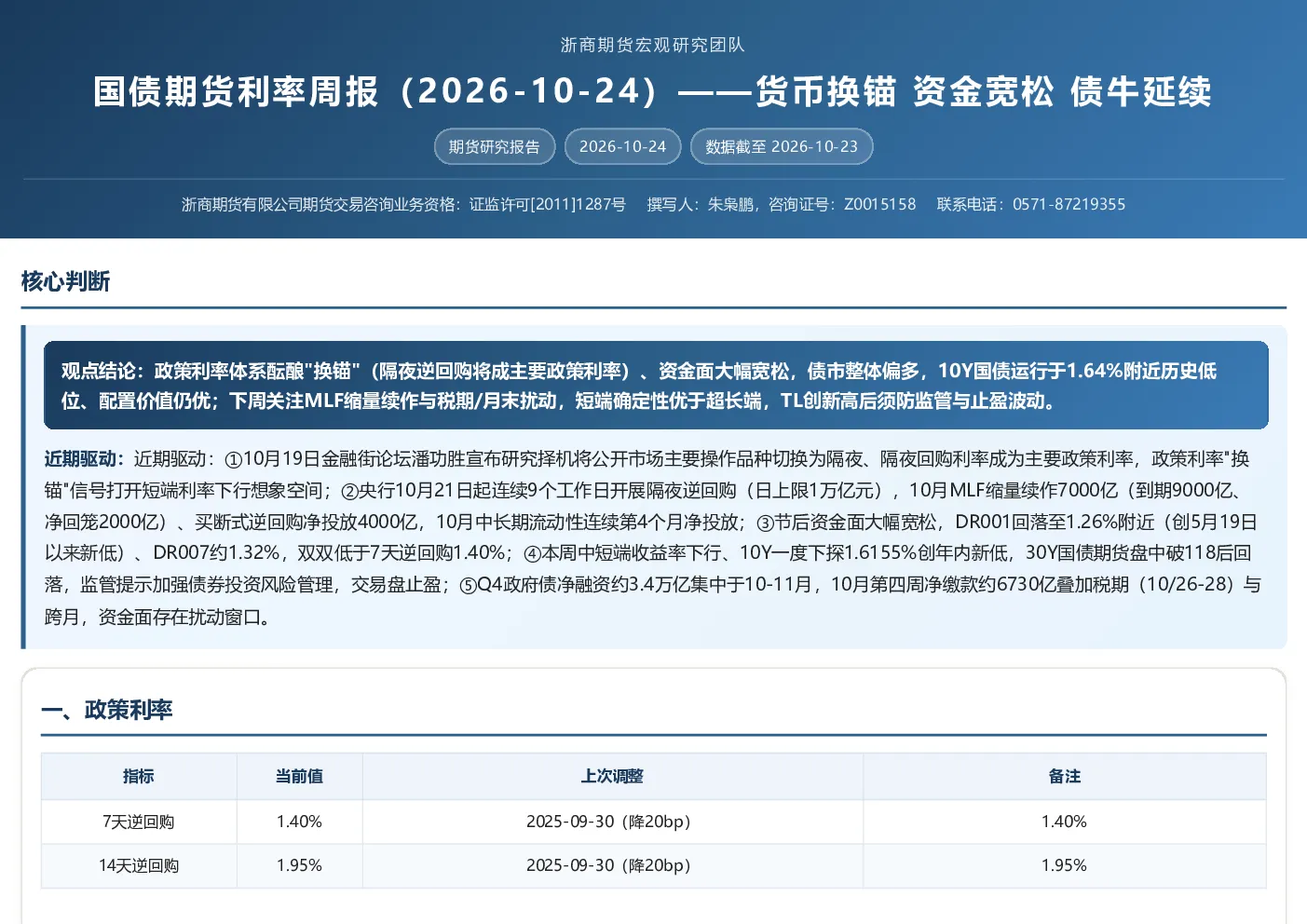Click 1.95% in the 当前值 column
1307x924 pixels.
(299, 865)
